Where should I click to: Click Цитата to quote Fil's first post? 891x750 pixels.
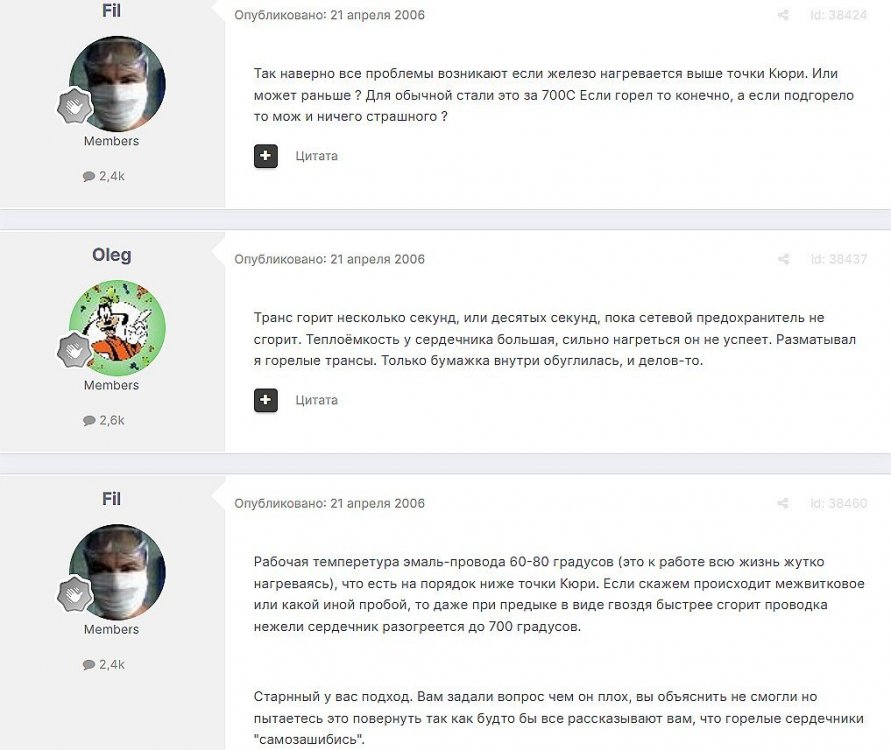point(317,156)
